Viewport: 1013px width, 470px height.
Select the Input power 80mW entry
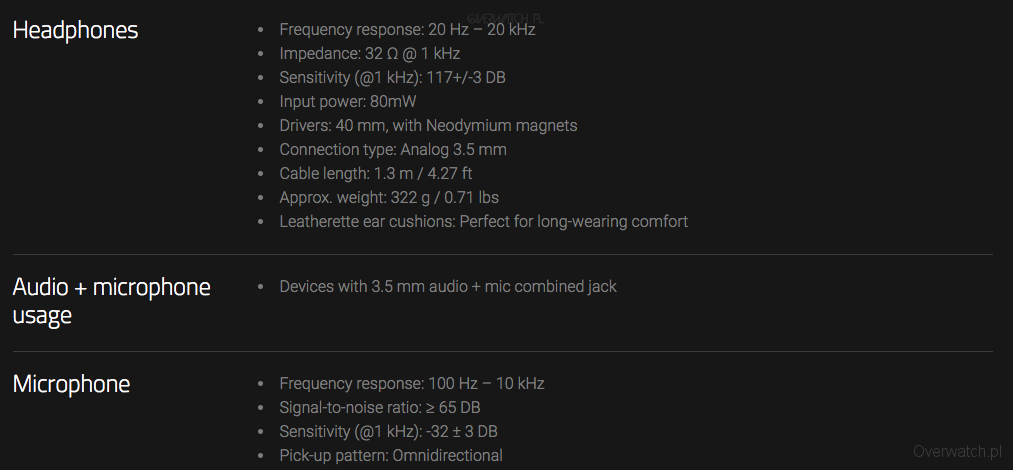tap(348, 102)
